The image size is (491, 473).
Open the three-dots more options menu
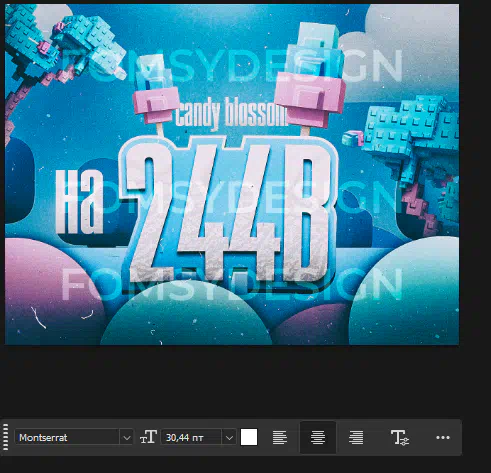click(443, 437)
